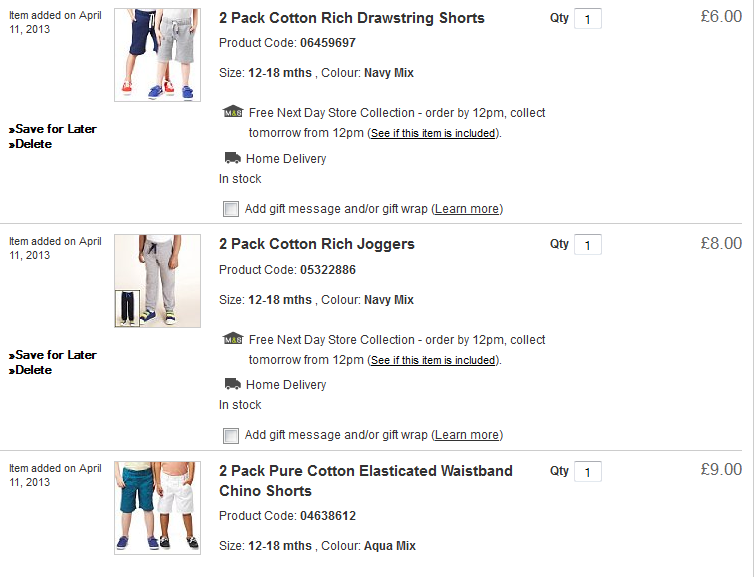Click M&S store collection icon for Joggers
756x577 pixels.
click(233, 339)
